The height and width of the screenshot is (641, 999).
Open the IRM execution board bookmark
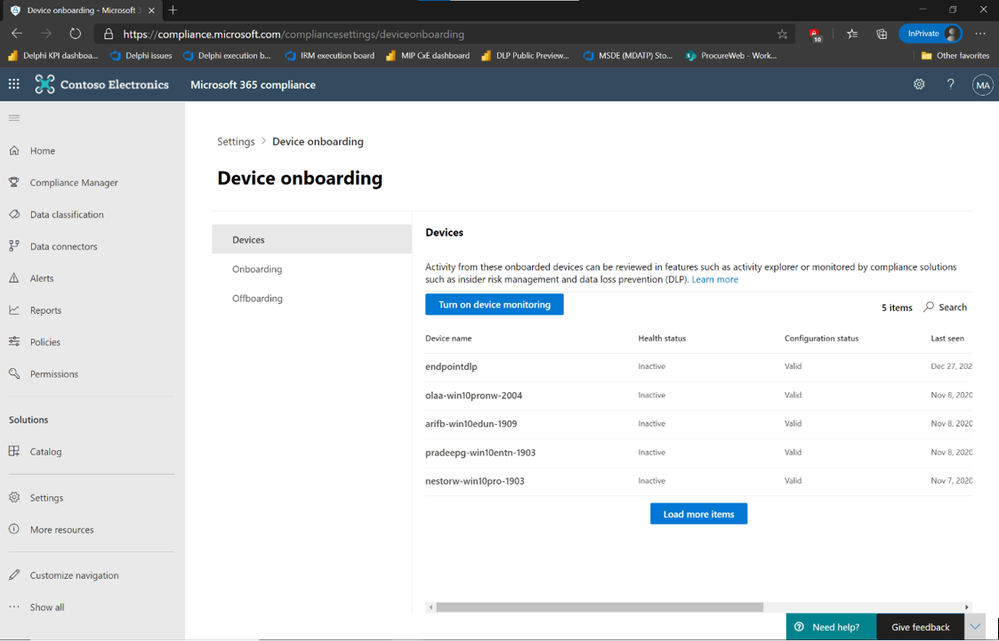(330, 56)
